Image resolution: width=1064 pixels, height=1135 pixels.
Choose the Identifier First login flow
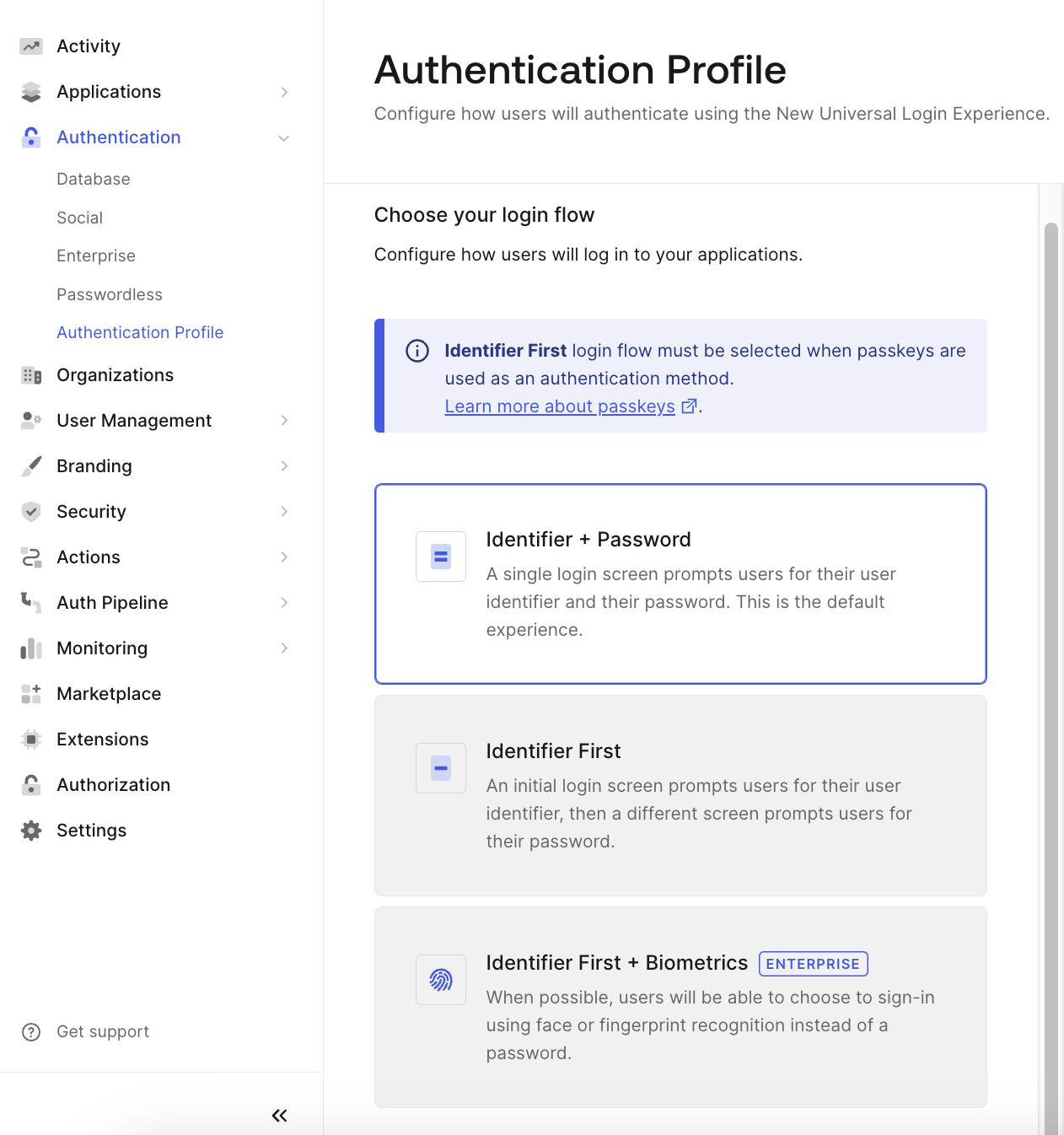pyautogui.click(x=680, y=795)
